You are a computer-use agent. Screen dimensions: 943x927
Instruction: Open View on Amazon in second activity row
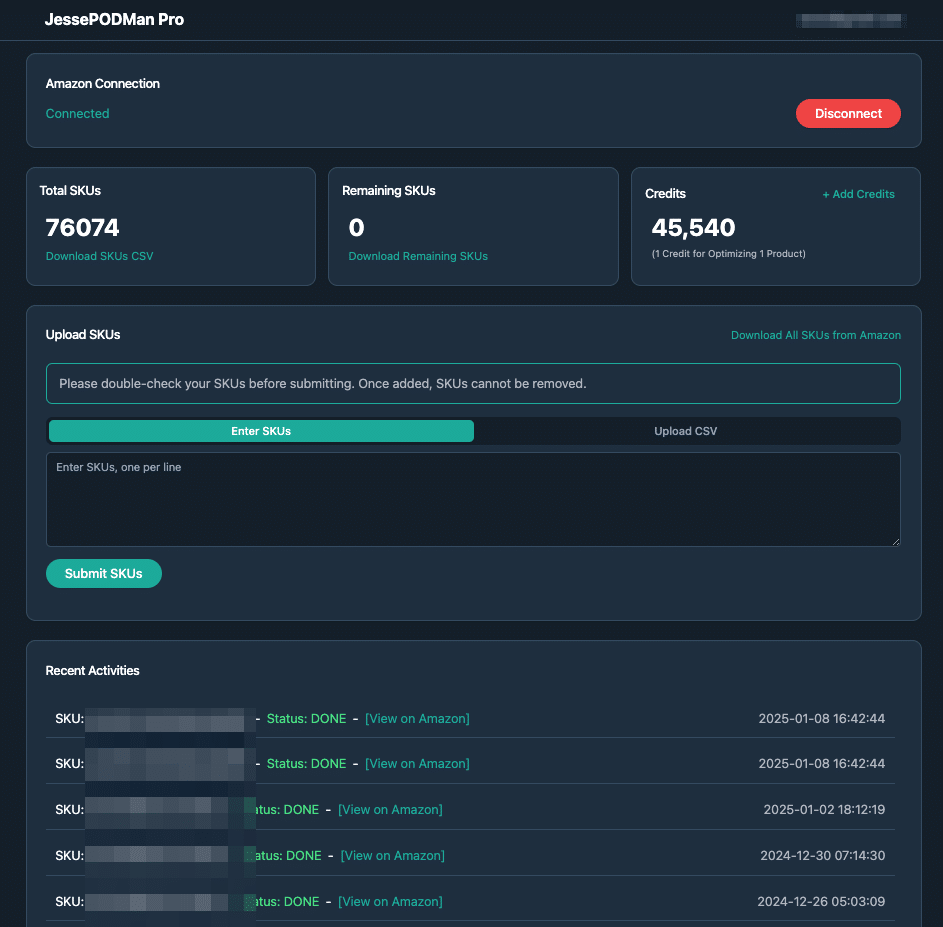pos(417,763)
